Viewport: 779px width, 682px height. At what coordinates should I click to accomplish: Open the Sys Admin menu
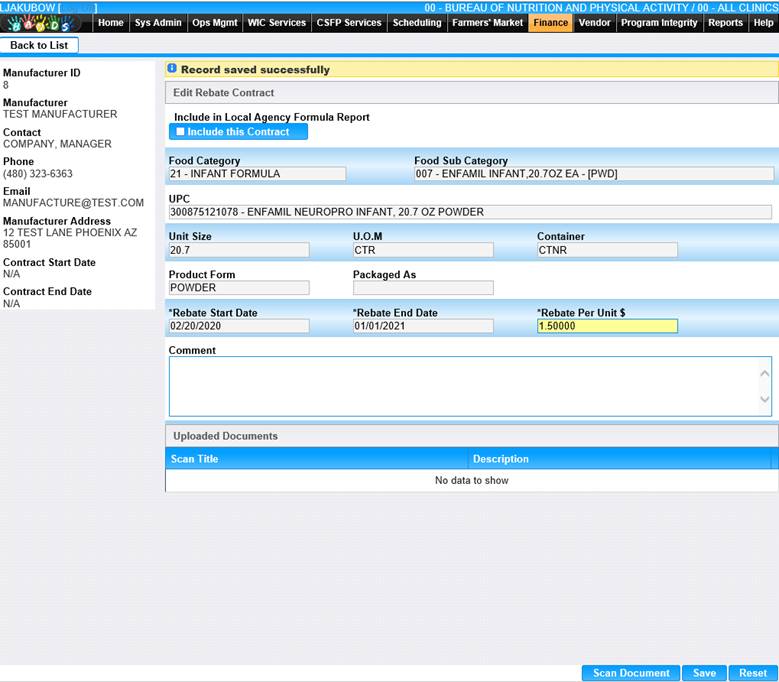[158, 22]
